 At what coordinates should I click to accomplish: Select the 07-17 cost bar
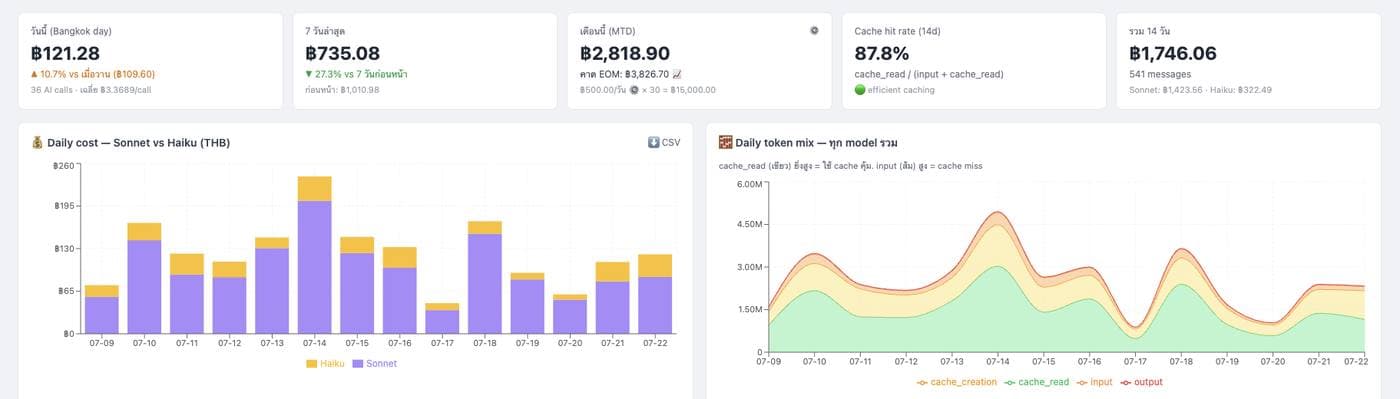442,318
